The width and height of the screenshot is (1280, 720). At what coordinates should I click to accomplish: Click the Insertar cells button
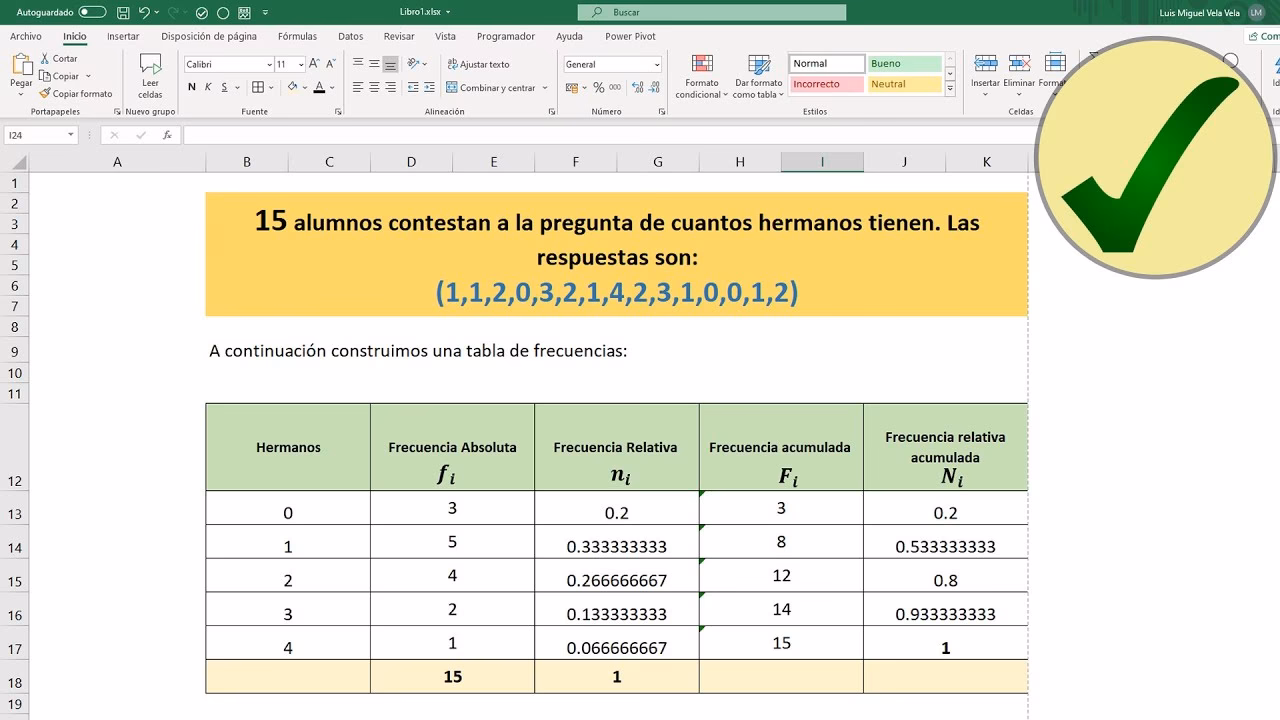984,70
